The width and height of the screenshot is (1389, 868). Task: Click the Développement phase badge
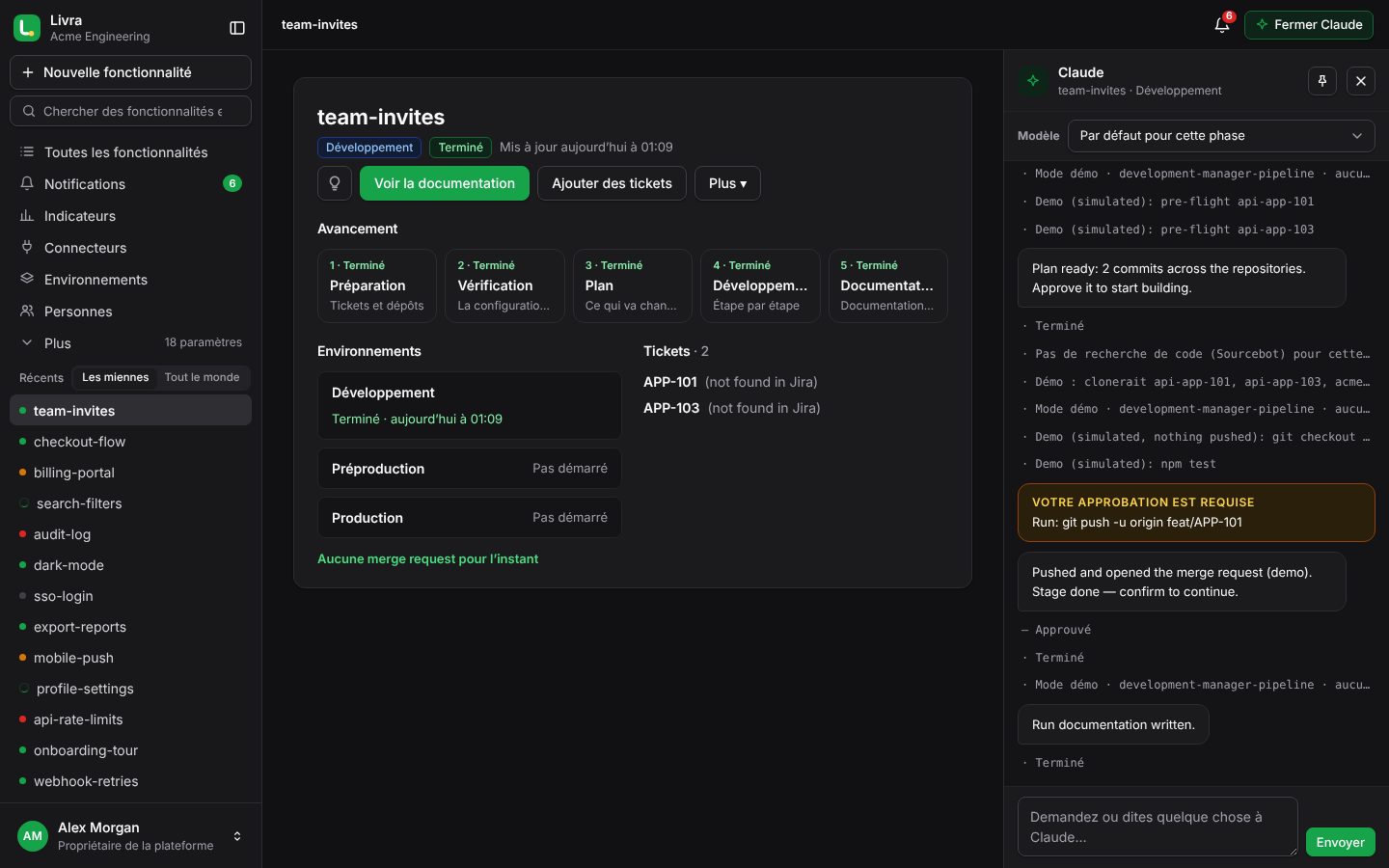[369, 148]
